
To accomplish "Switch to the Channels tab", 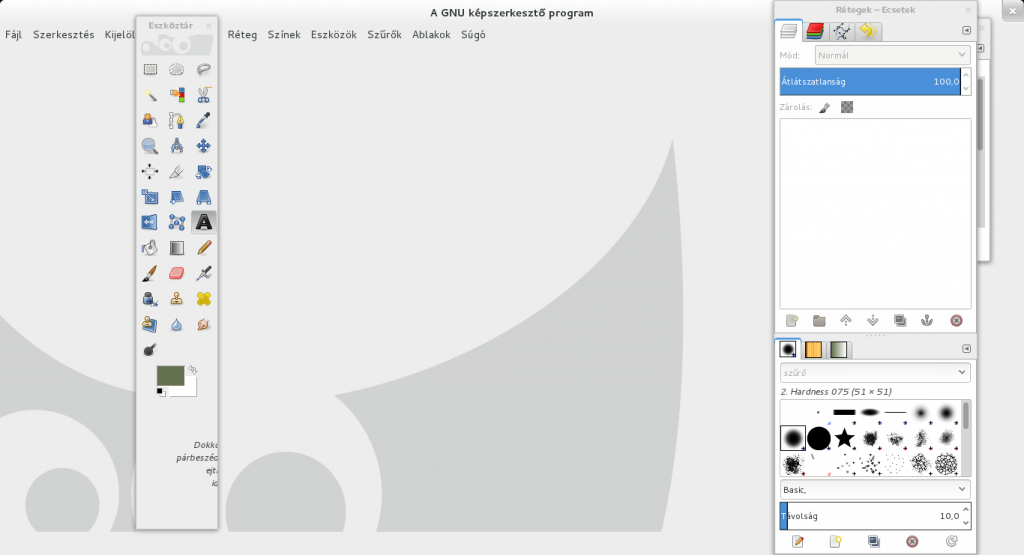I will click(x=815, y=31).
